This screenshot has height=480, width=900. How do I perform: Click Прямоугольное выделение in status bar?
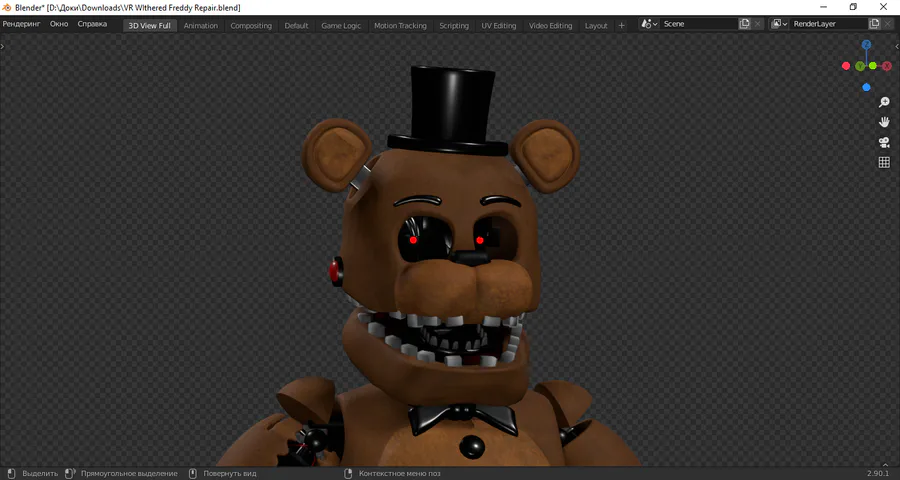[x=129, y=474]
